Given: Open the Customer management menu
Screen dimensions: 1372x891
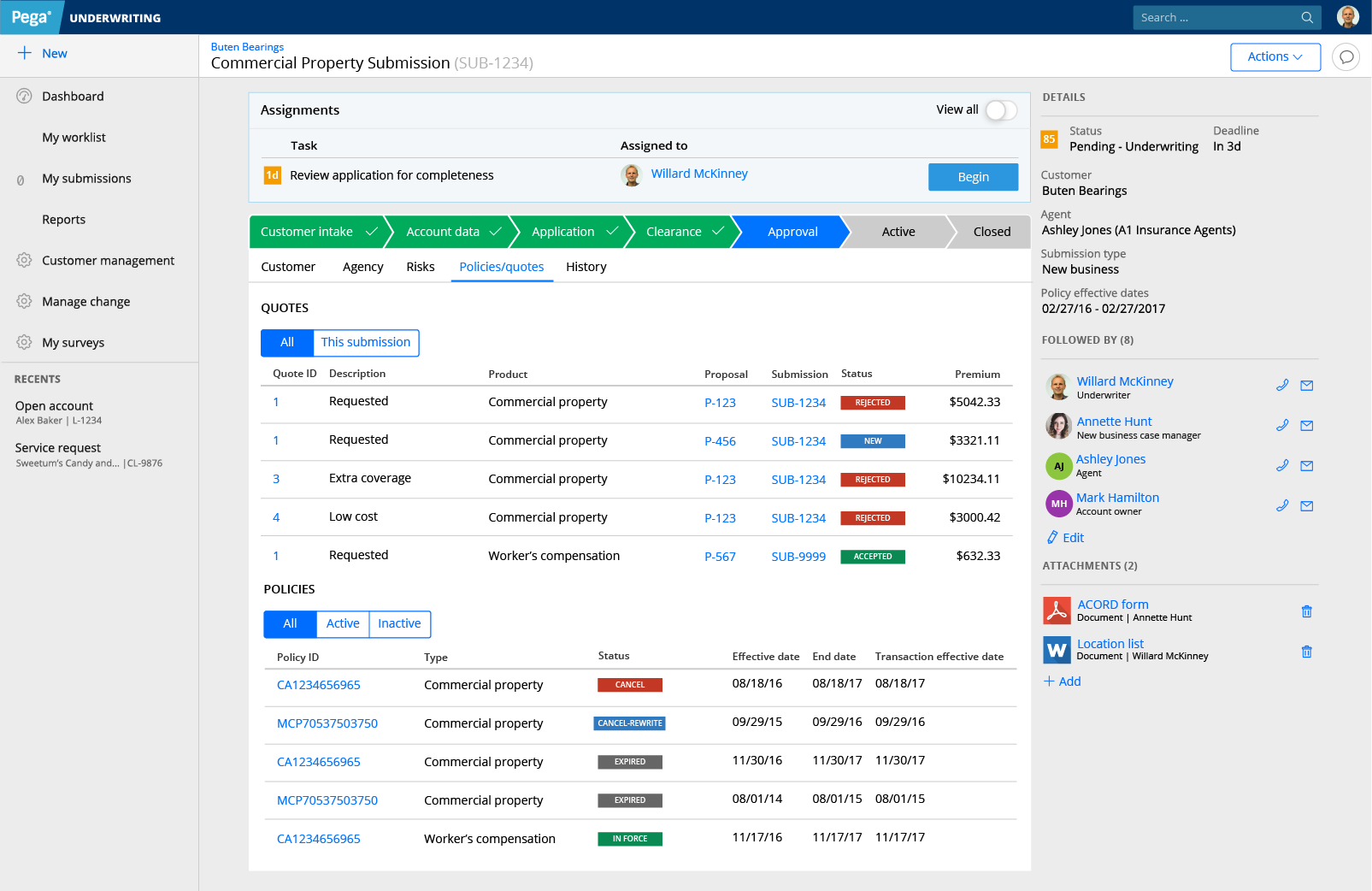Looking at the screenshot, I should (x=108, y=261).
